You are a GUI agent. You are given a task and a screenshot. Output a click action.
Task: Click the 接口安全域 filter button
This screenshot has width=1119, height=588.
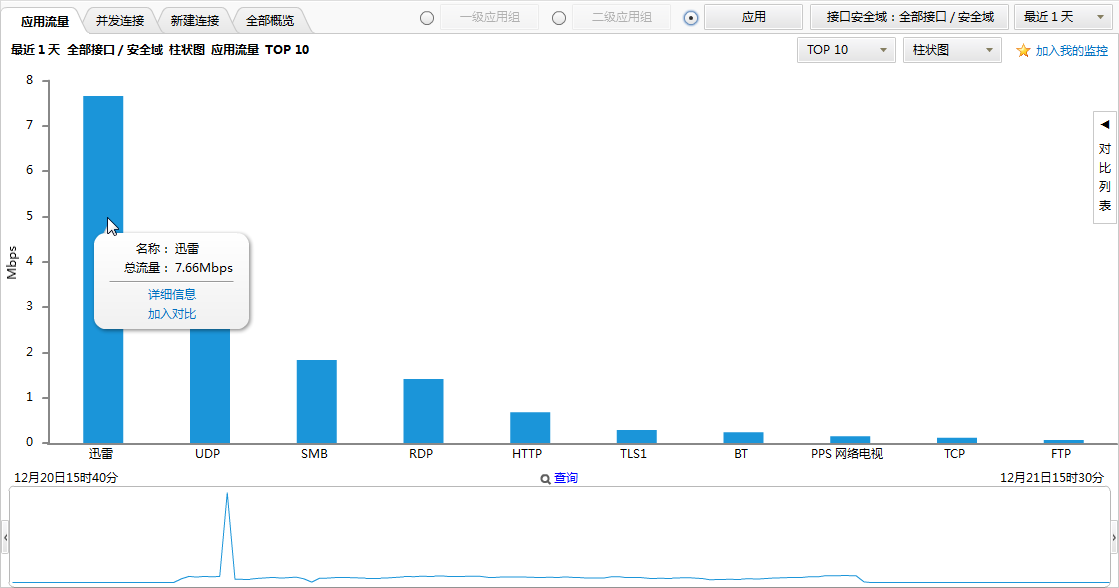[x=910, y=17]
